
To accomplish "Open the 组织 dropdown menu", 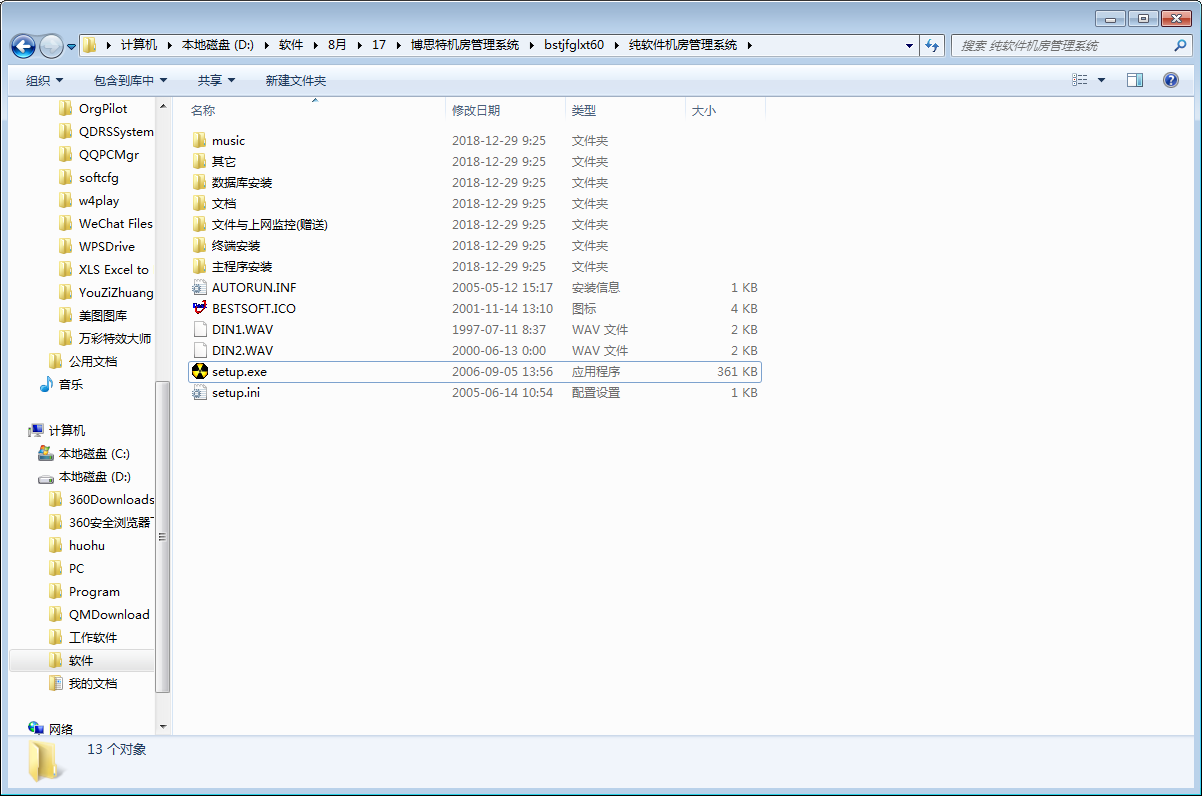I will (45, 80).
